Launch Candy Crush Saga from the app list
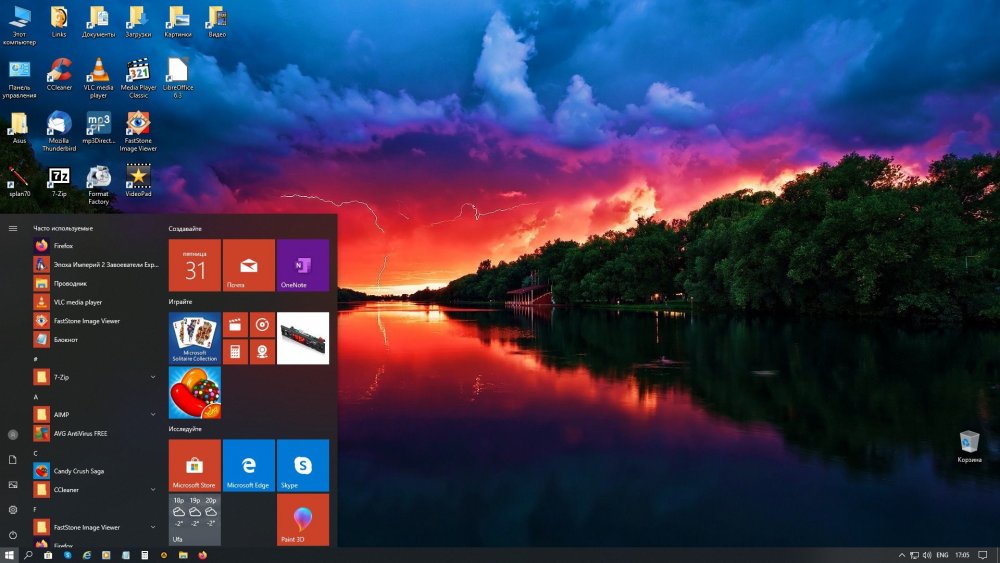Screen dimensions: 1000x563 pos(96,471)
